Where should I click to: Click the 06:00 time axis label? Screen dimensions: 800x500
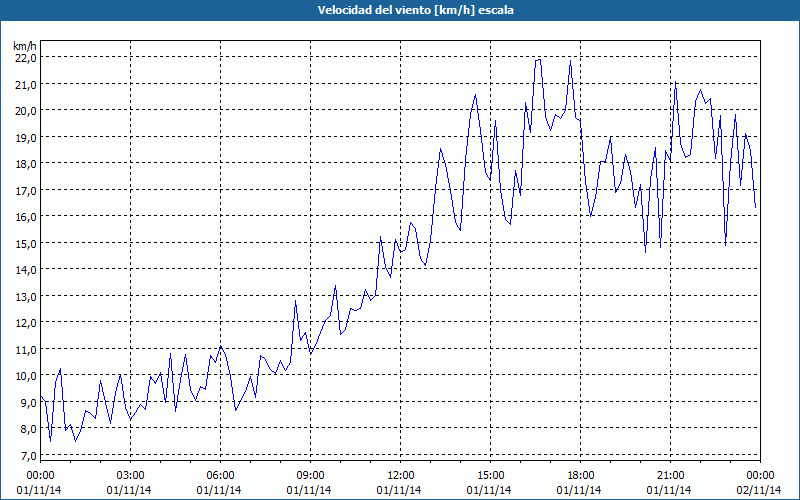(220, 476)
